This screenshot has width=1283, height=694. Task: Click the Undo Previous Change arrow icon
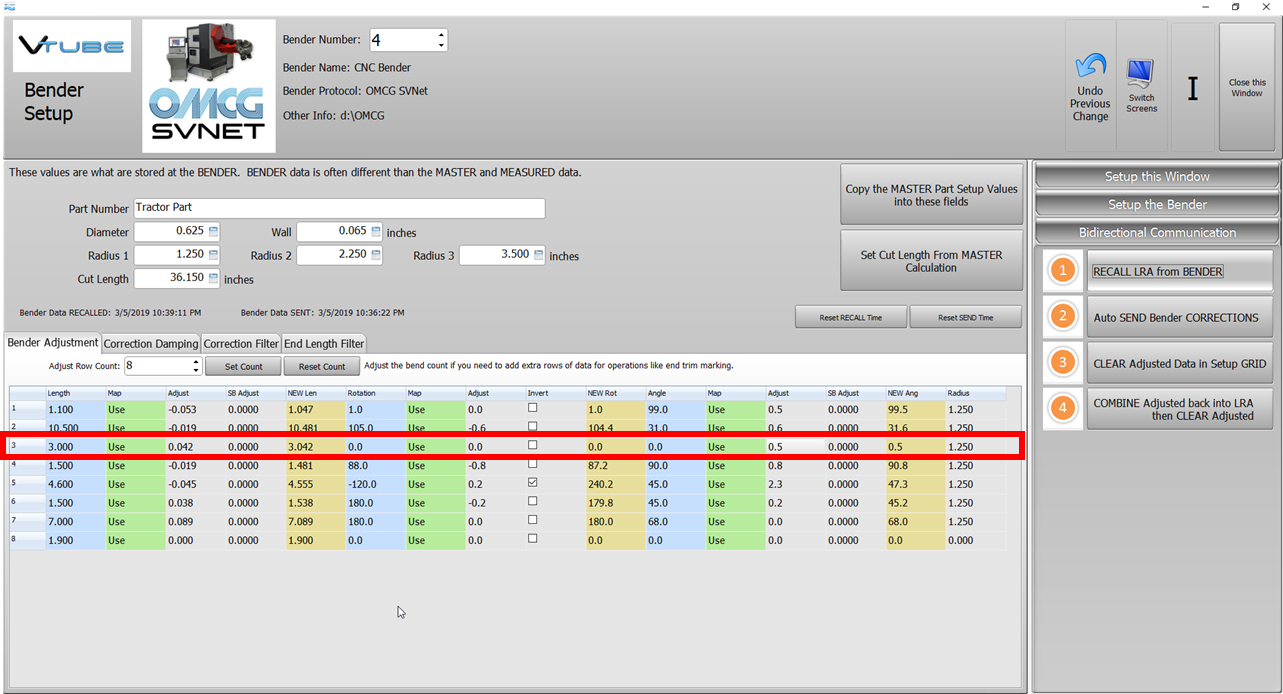1089,67
